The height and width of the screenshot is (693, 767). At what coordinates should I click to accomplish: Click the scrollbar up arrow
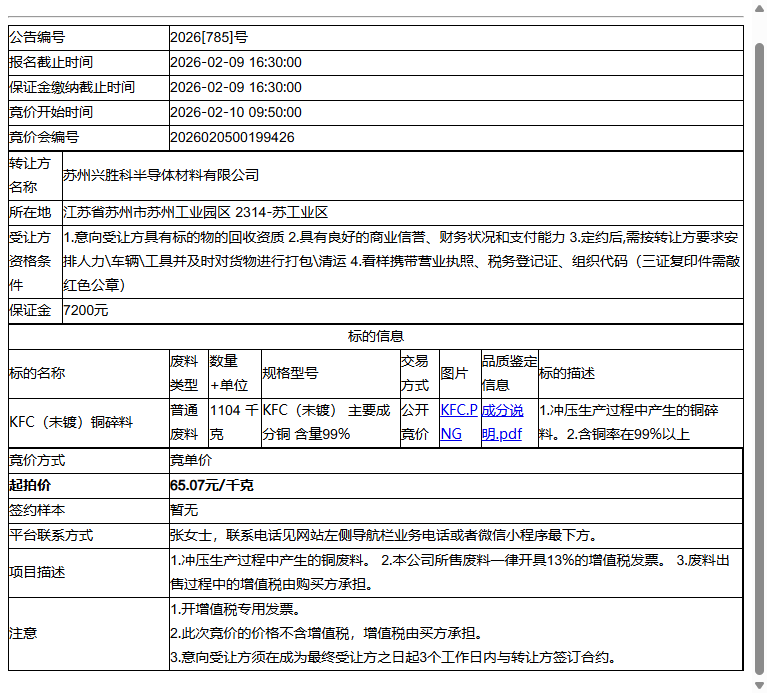point(760,8)
